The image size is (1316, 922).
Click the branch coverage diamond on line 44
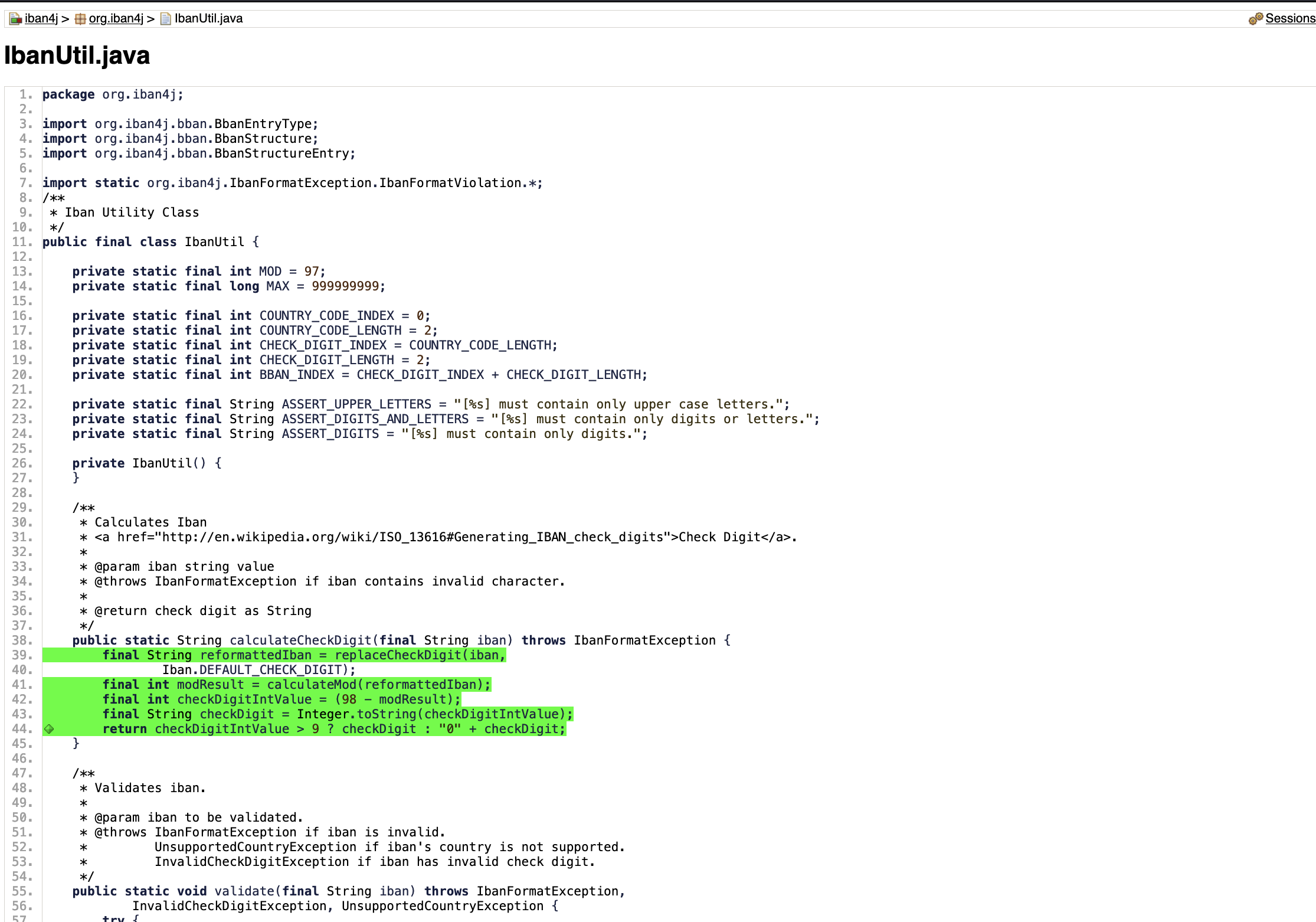(x=50, y=729)
